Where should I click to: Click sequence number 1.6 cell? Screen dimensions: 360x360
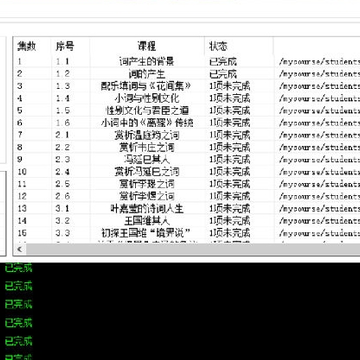tap(63, 123)
